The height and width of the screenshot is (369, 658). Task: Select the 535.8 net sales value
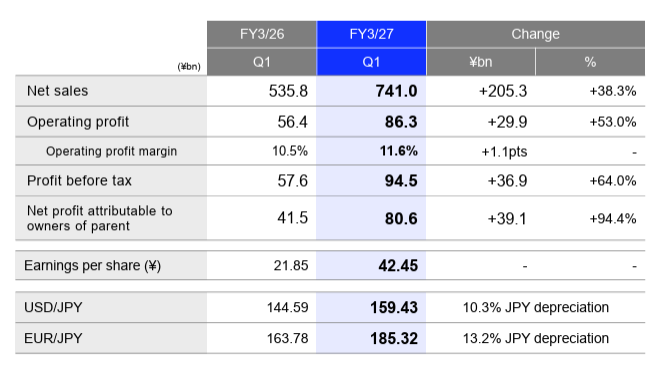288,91
